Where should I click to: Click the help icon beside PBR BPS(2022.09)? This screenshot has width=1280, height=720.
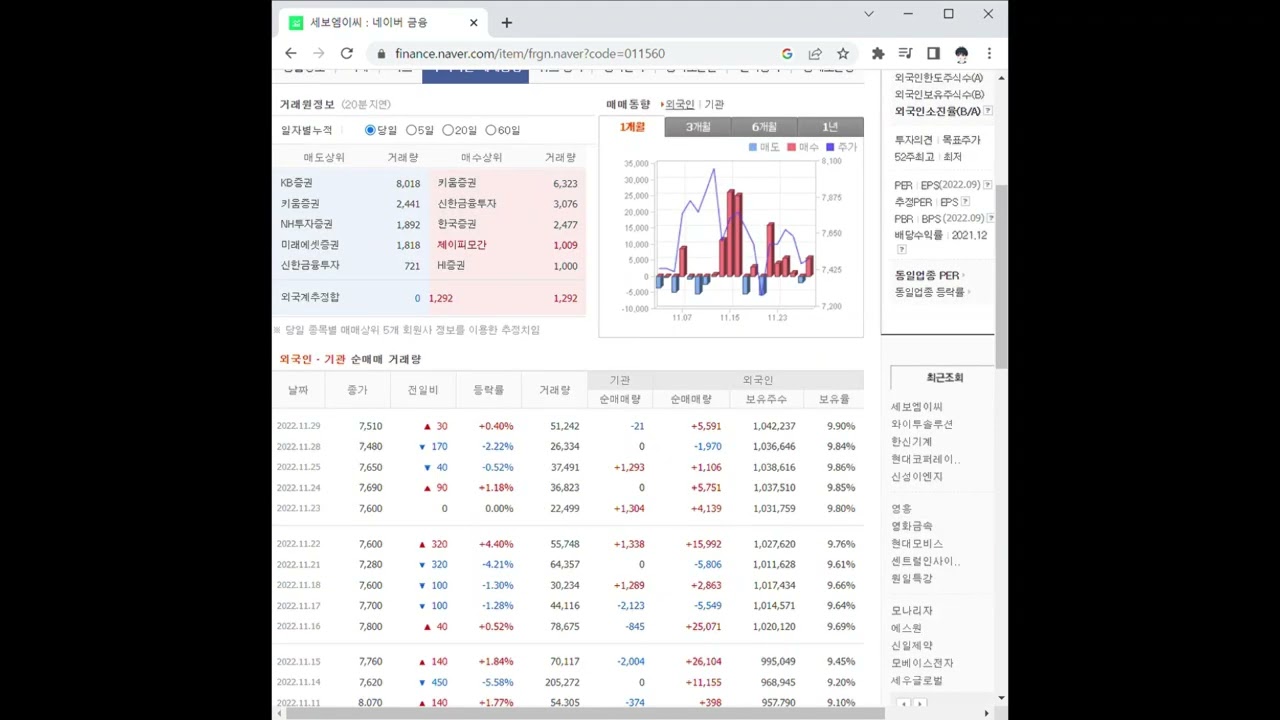point(990,218)
